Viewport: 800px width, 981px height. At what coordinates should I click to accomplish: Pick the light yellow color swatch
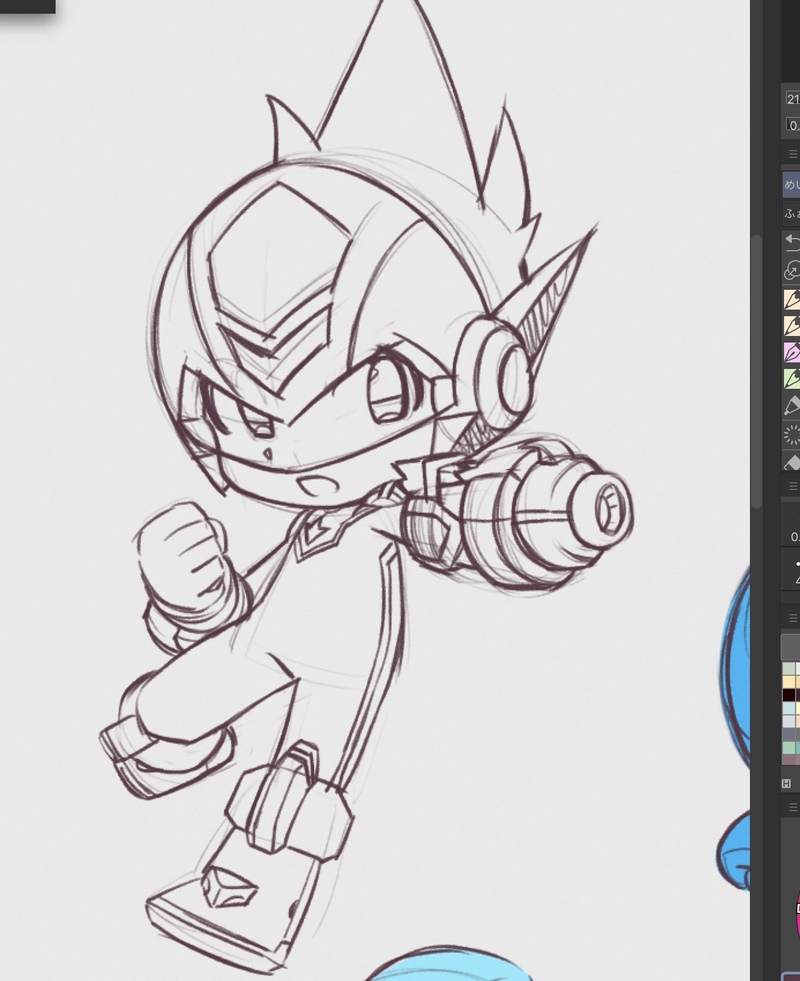tap(789, 683)
